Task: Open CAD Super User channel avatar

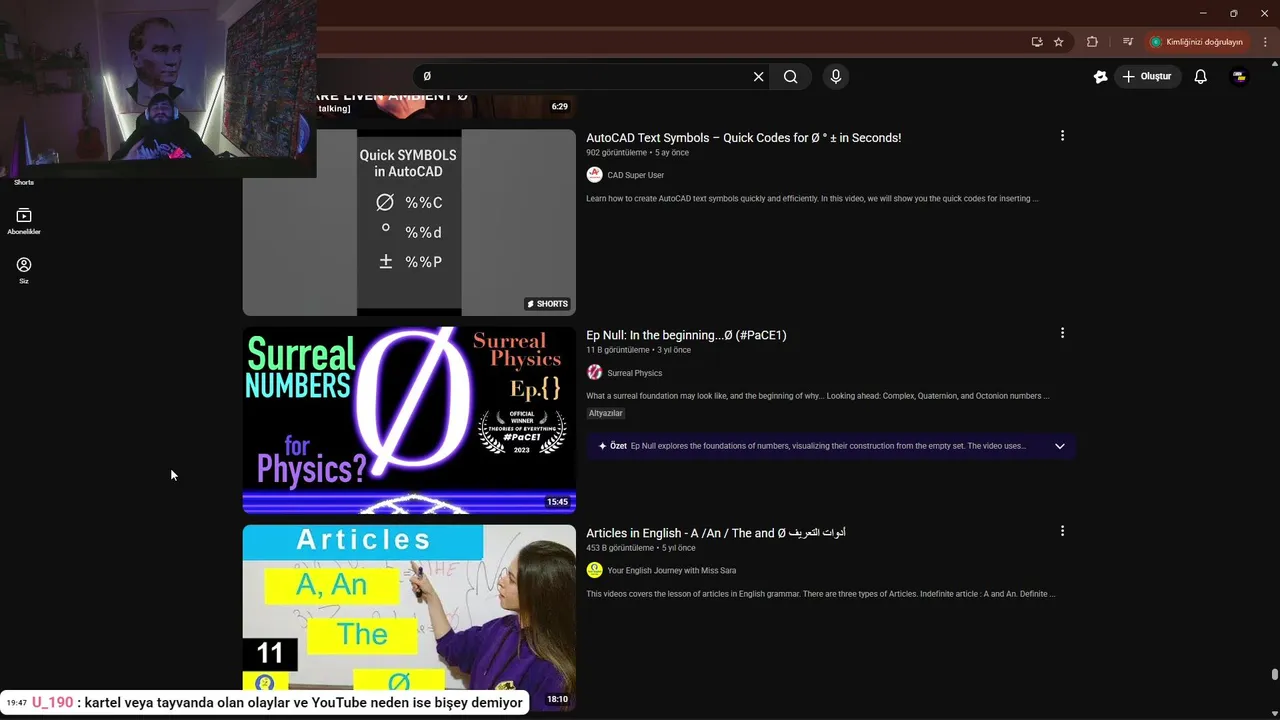Action: 595,175
